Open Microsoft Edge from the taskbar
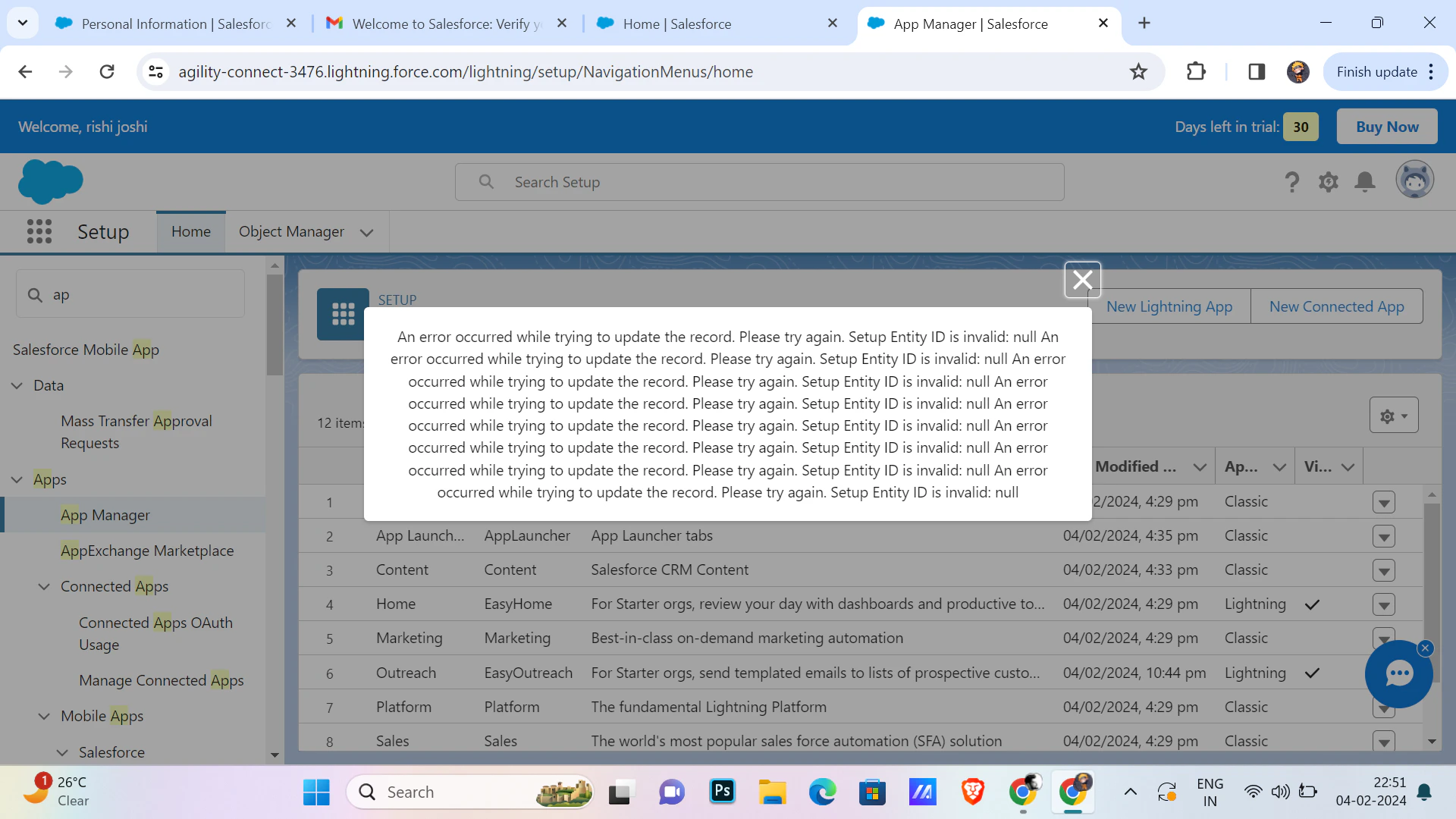Viewport: 1456px width, 819px height. click(822, 792)
